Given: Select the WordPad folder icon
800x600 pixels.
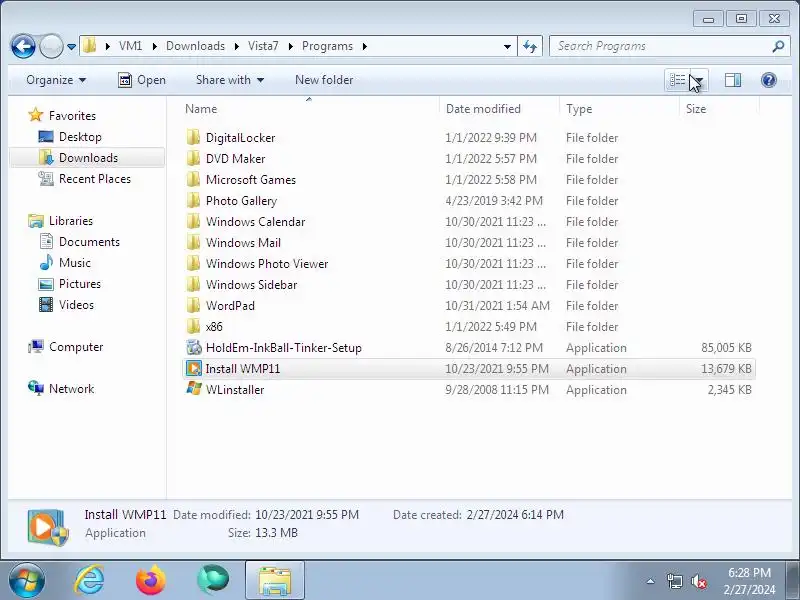Looking at the screenshot, I should coord(193,305).
